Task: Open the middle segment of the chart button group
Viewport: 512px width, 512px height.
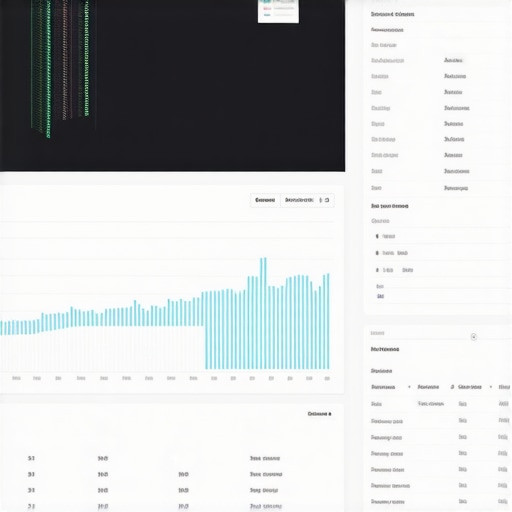Action: pos(299,200)
